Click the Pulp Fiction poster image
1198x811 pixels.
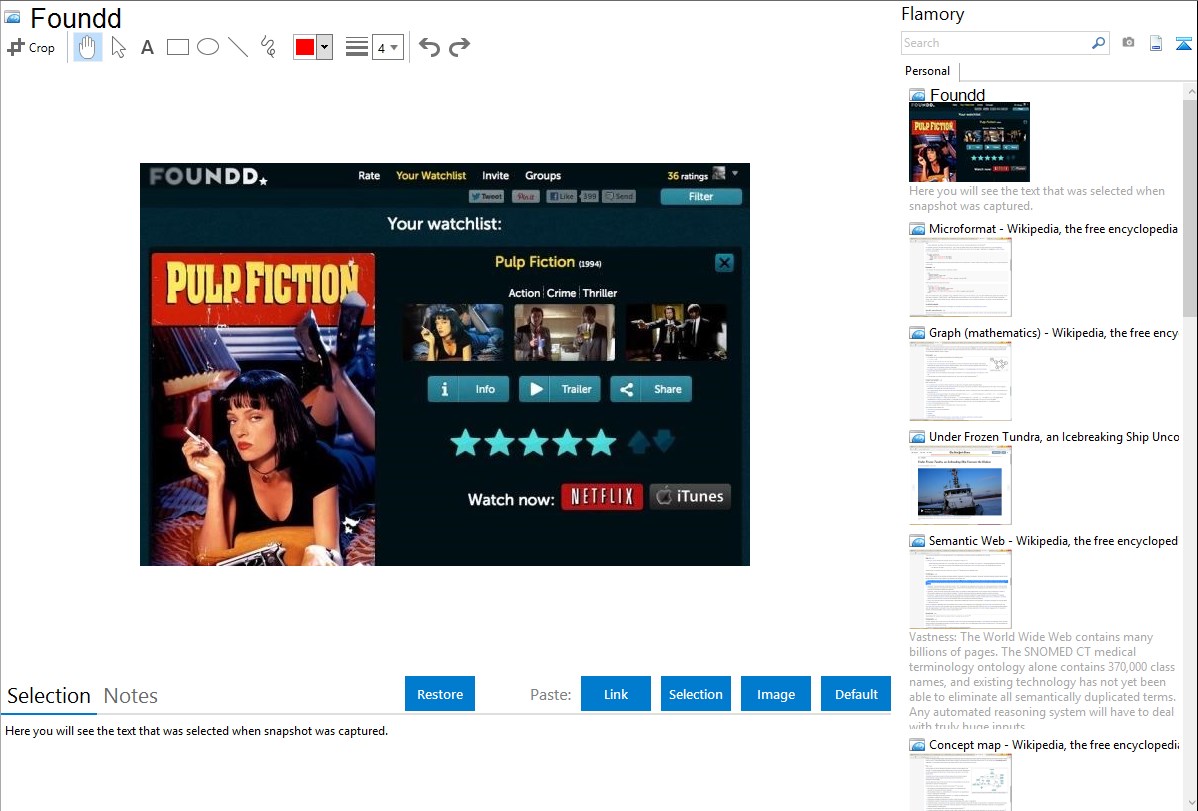(x=263, y=409)
